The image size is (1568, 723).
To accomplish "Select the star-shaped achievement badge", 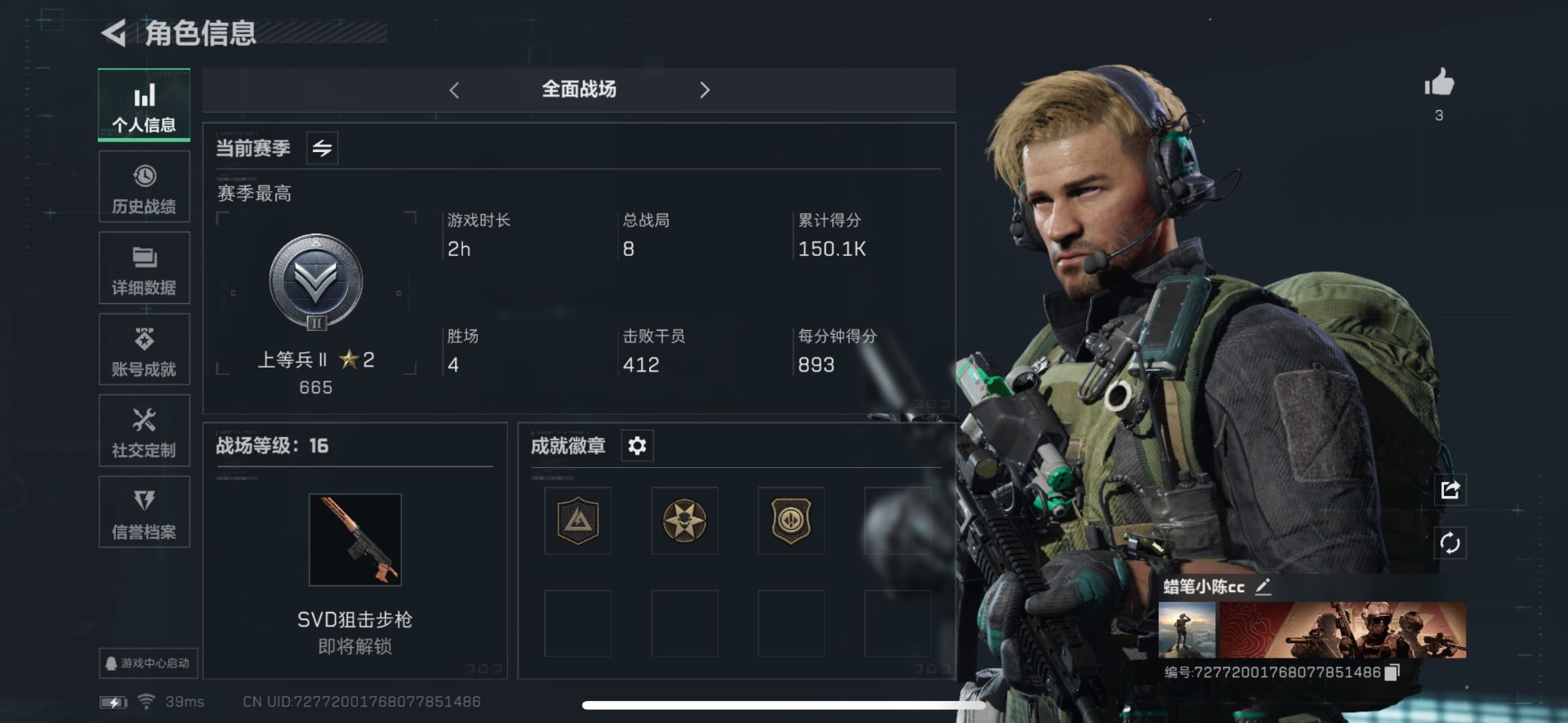I will [684, 520].
